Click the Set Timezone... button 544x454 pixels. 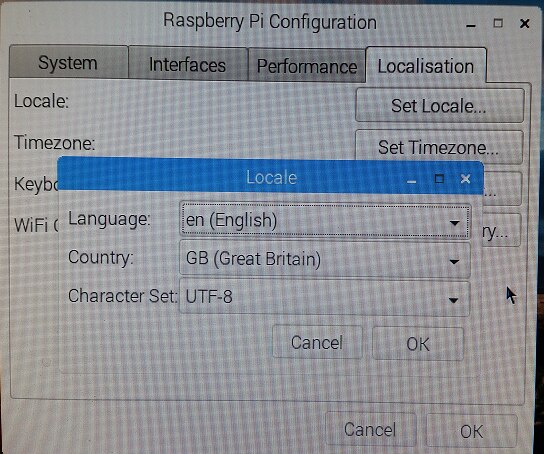pos(439,147)
